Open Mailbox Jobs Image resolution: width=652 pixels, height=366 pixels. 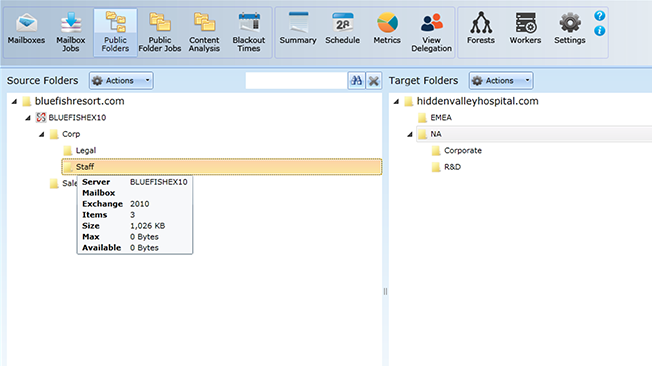pyautogui.click(x=71, y=32)
